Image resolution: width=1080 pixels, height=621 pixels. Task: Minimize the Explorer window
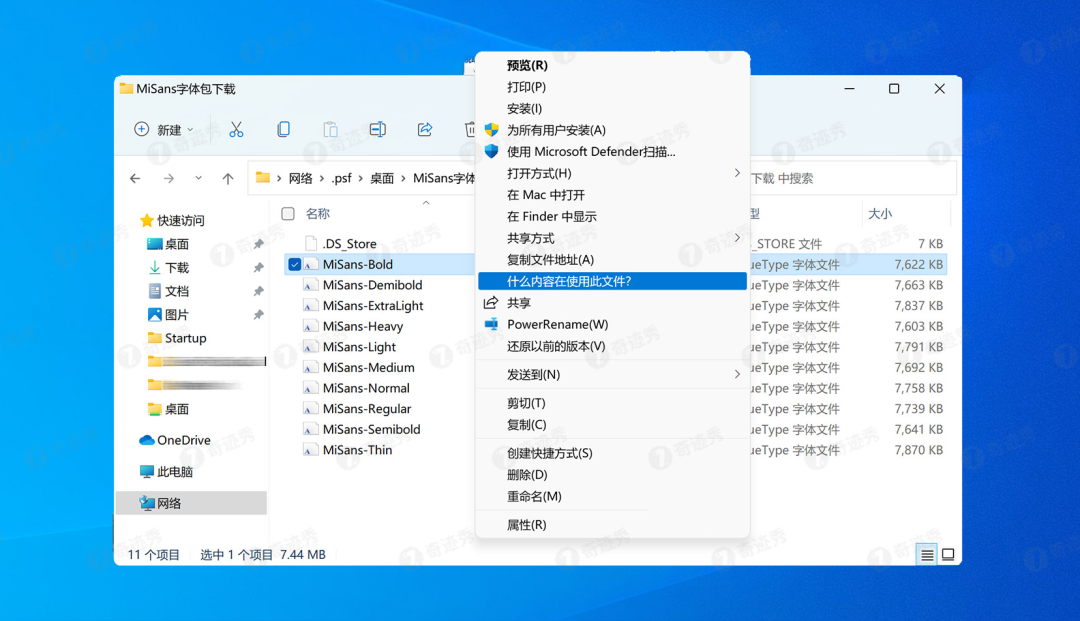click(x=849, y=89)
